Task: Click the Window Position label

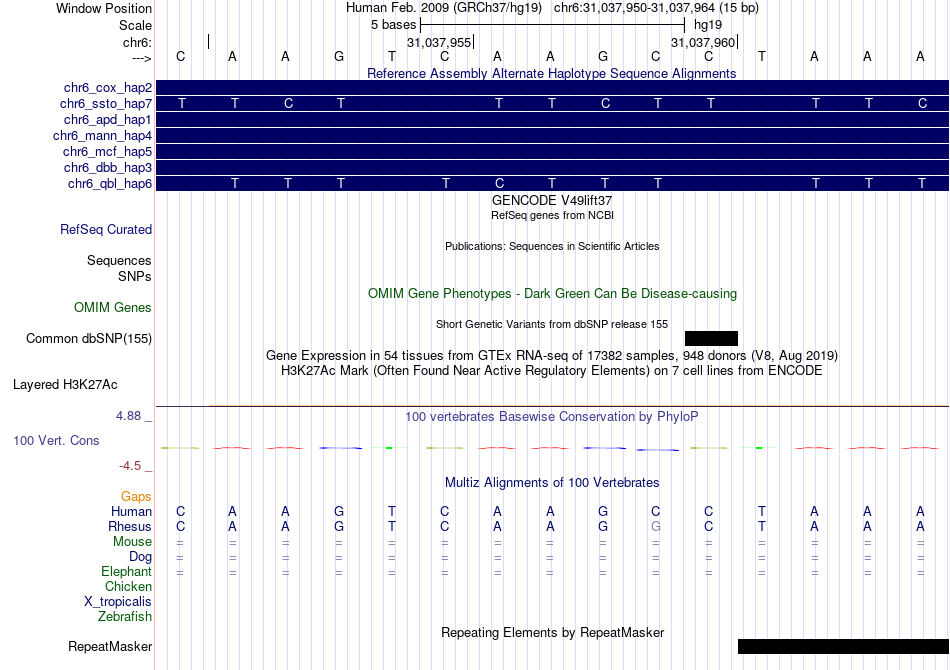Action: click(104, 8)
